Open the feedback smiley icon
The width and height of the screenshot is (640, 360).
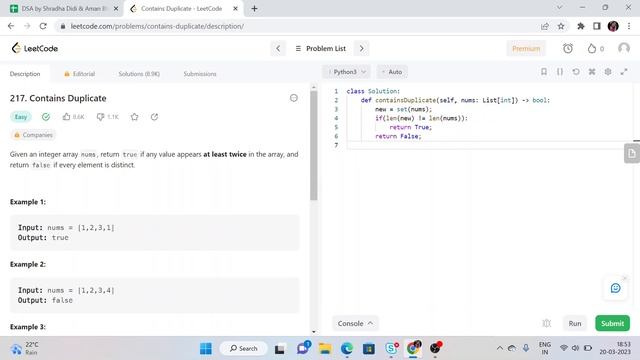click(x=616, y=288)
